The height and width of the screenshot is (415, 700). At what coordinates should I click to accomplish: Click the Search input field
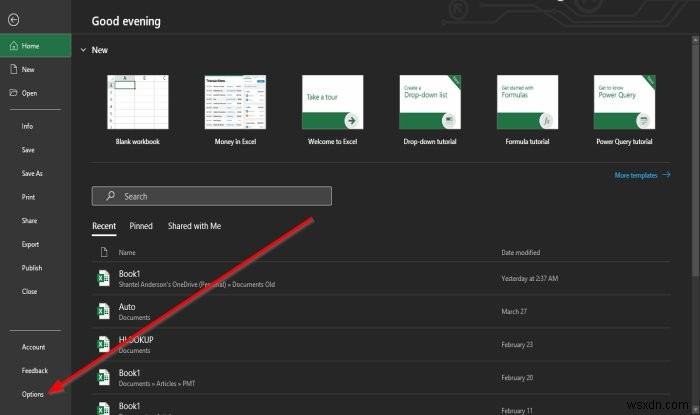pos(212,196)
